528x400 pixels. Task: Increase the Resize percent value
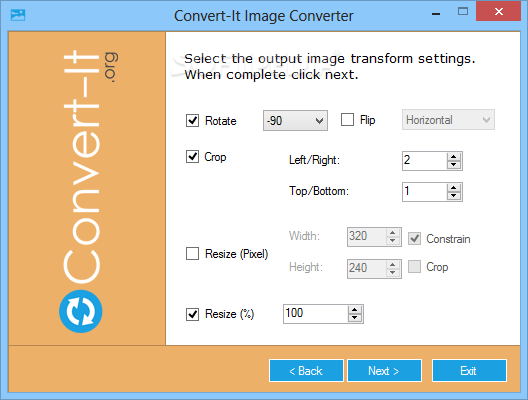pos(355,310)
